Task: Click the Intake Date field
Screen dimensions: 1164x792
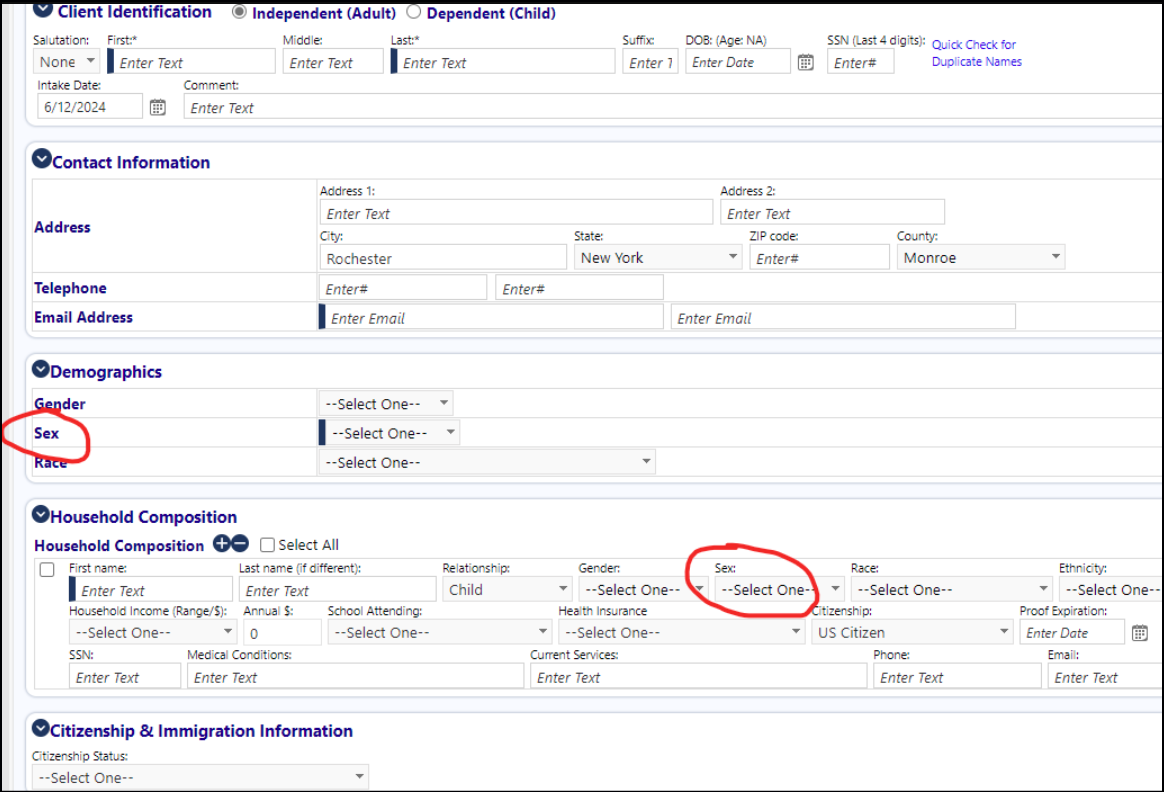Action: [x=90, y=106]
